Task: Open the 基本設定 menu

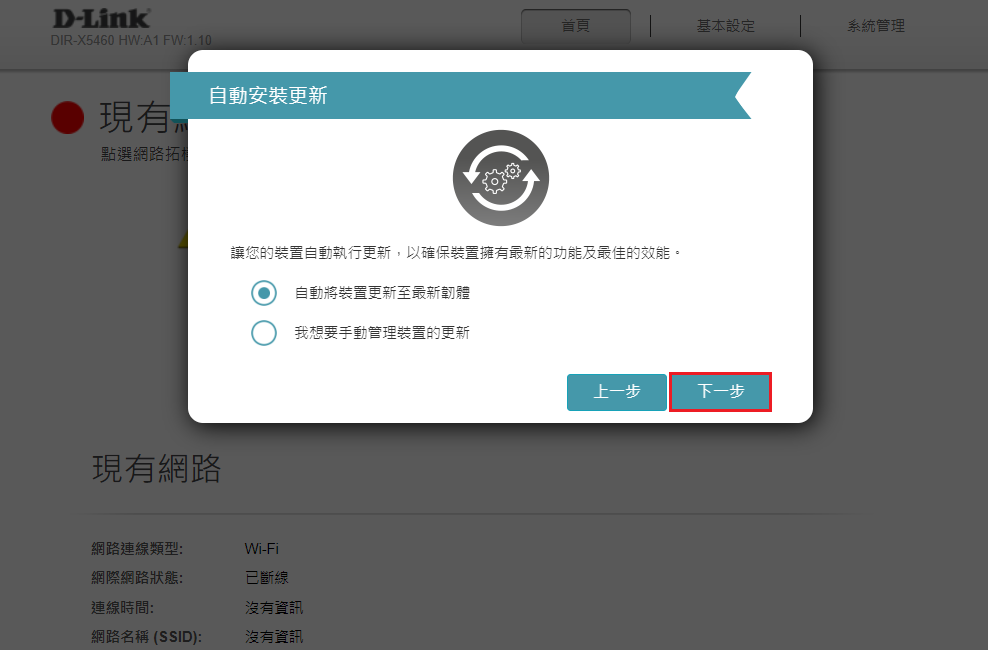Action: 725,26
